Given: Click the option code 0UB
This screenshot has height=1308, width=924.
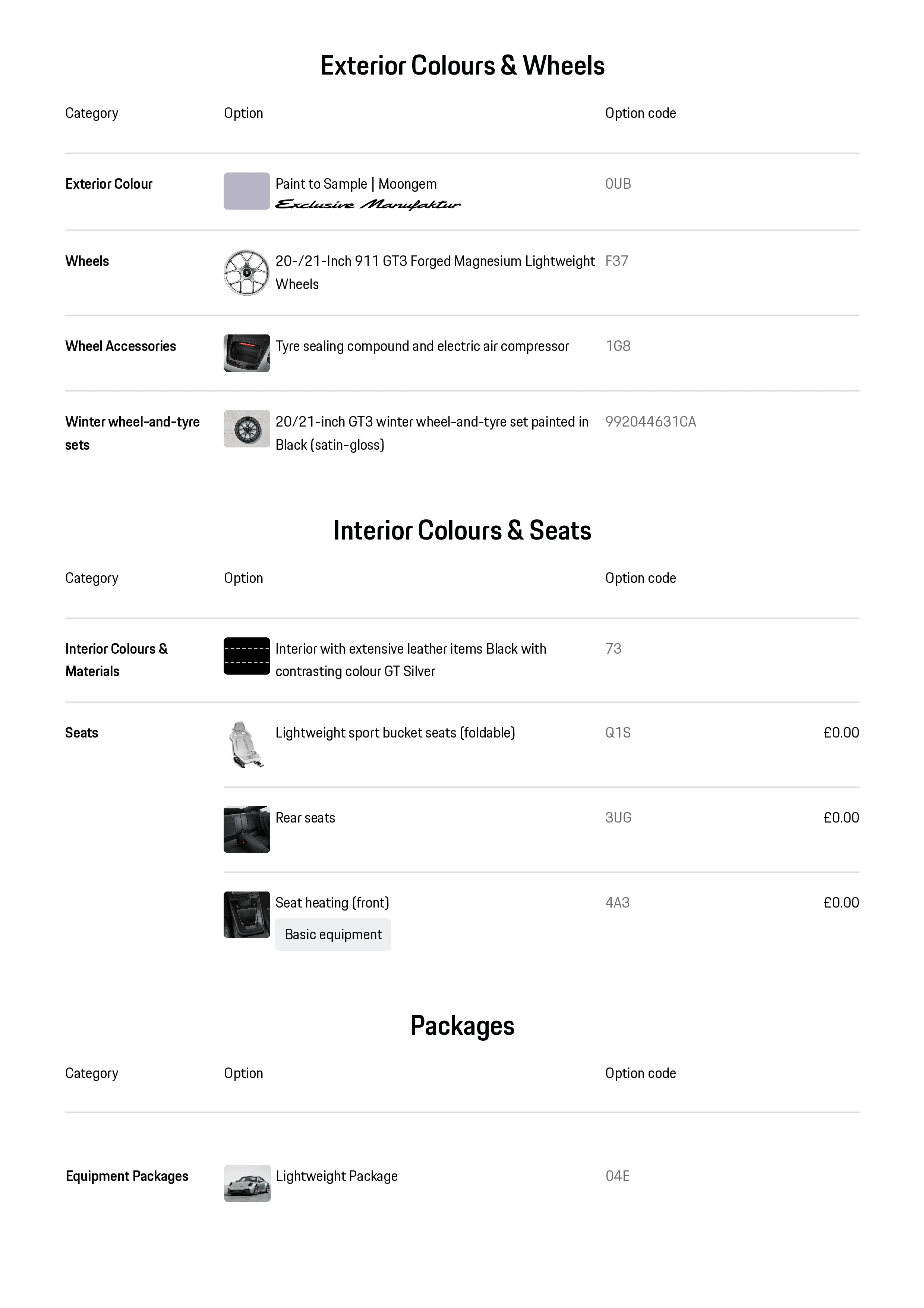Looking at the screenshot, I should click(x=618, y=184).
